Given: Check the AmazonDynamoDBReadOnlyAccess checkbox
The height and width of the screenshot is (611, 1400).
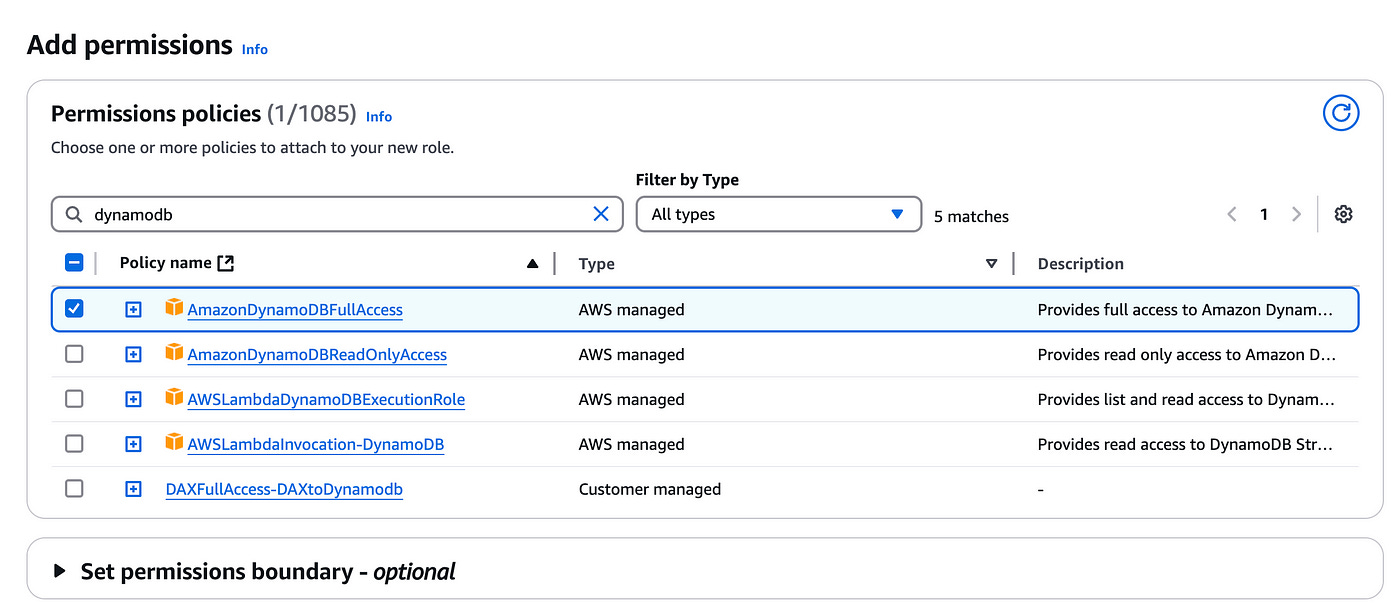Looking at the screenshot, I should click(x=74, y=354).
